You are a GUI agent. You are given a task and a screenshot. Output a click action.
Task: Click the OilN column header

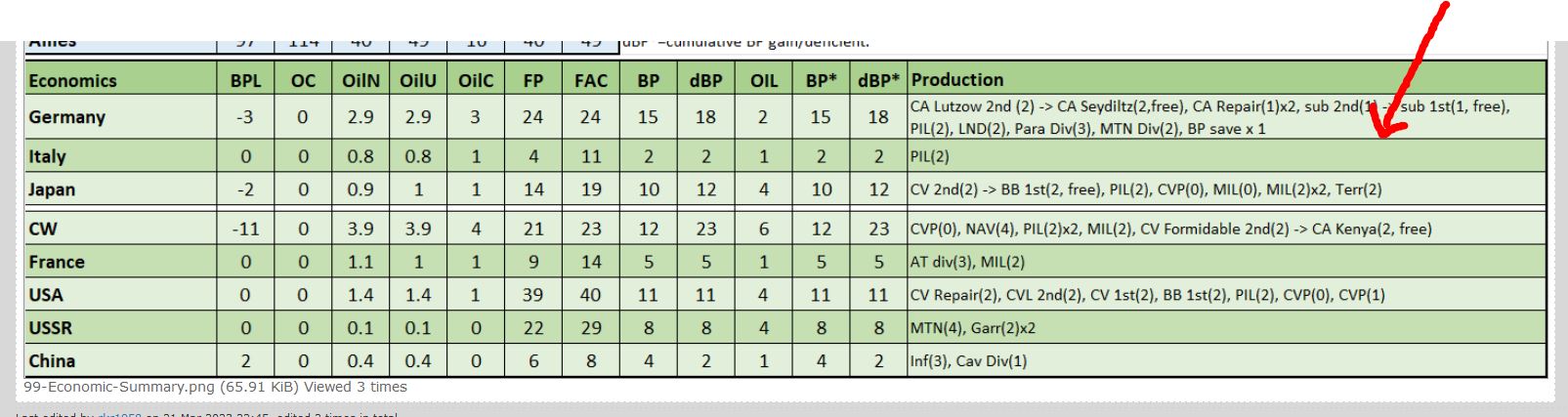(x=360, y=80)
